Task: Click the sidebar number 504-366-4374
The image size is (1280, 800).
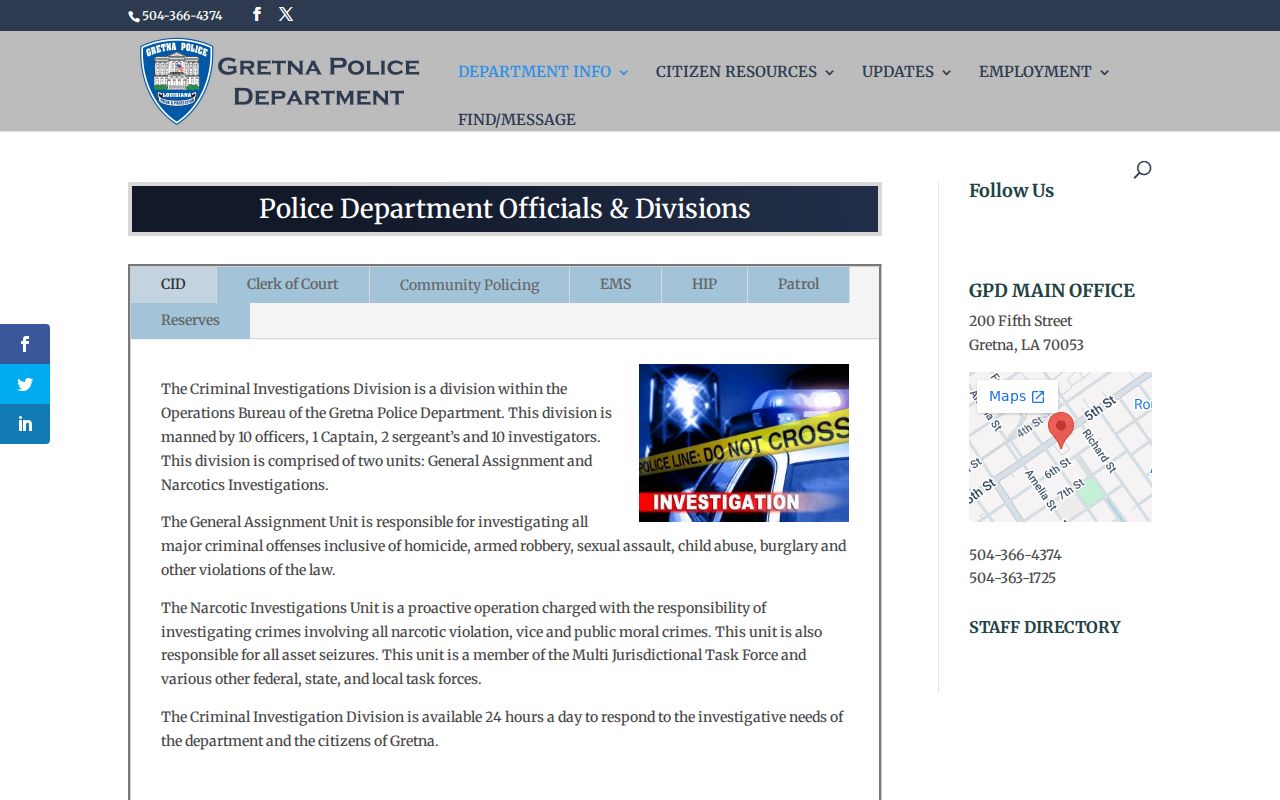Action: 1015,555
